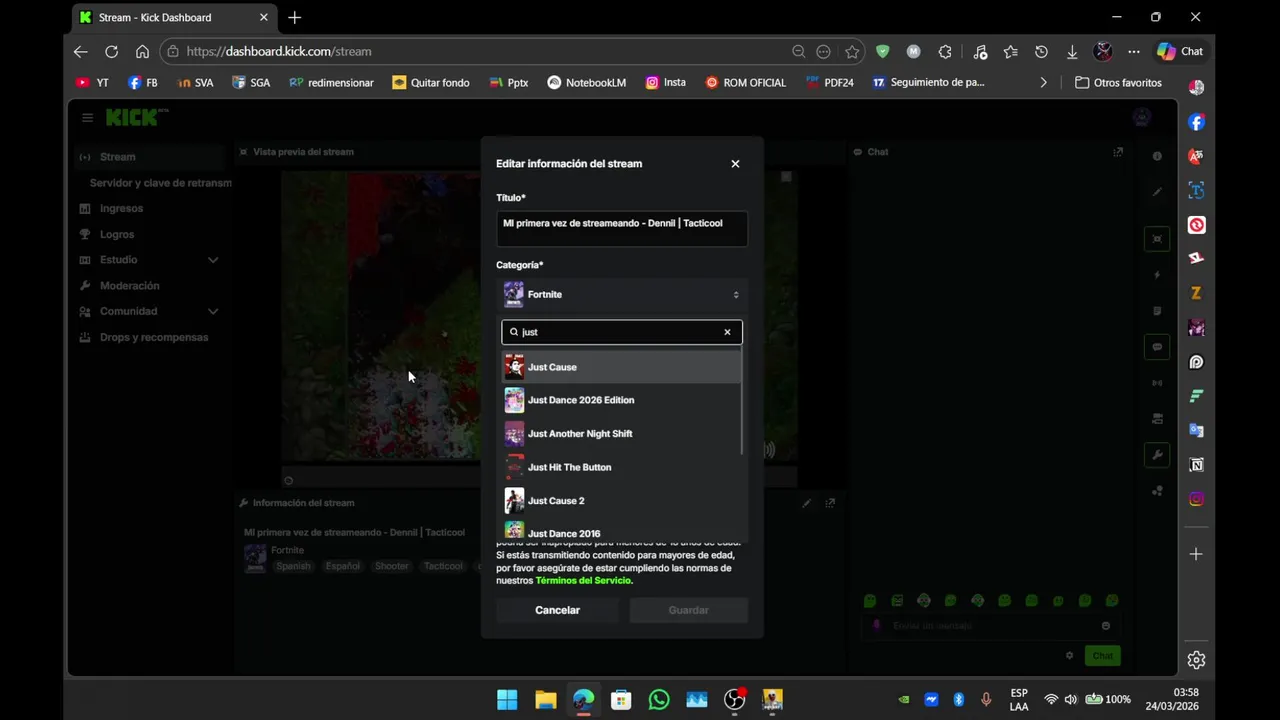Open the taskbar volume control
This screenshot has width=1280, height=720.
click(x=1071, y=700)
